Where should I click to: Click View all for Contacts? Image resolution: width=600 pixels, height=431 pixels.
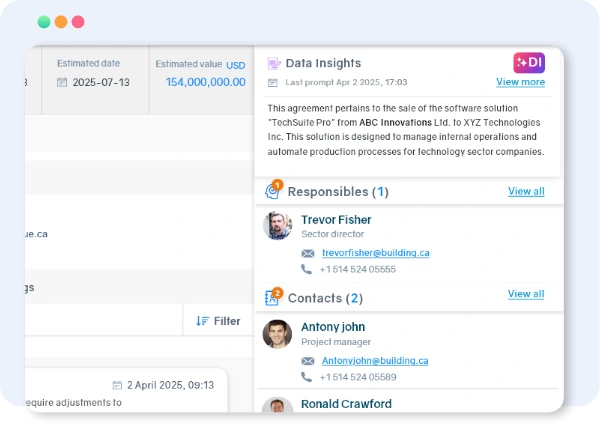[526, 294]
